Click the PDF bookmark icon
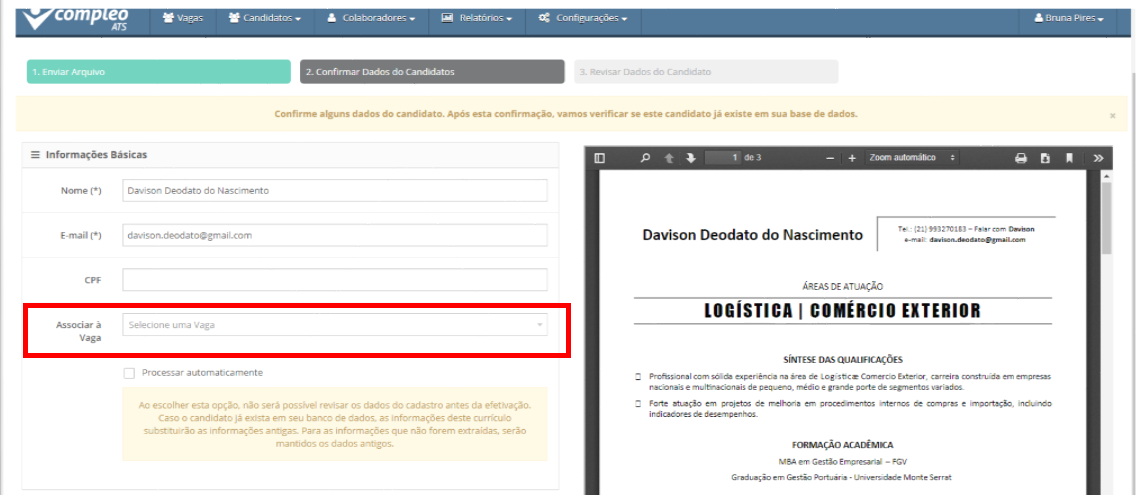The height and width of the screenshot is (495, 1145). coord(1069,158)
